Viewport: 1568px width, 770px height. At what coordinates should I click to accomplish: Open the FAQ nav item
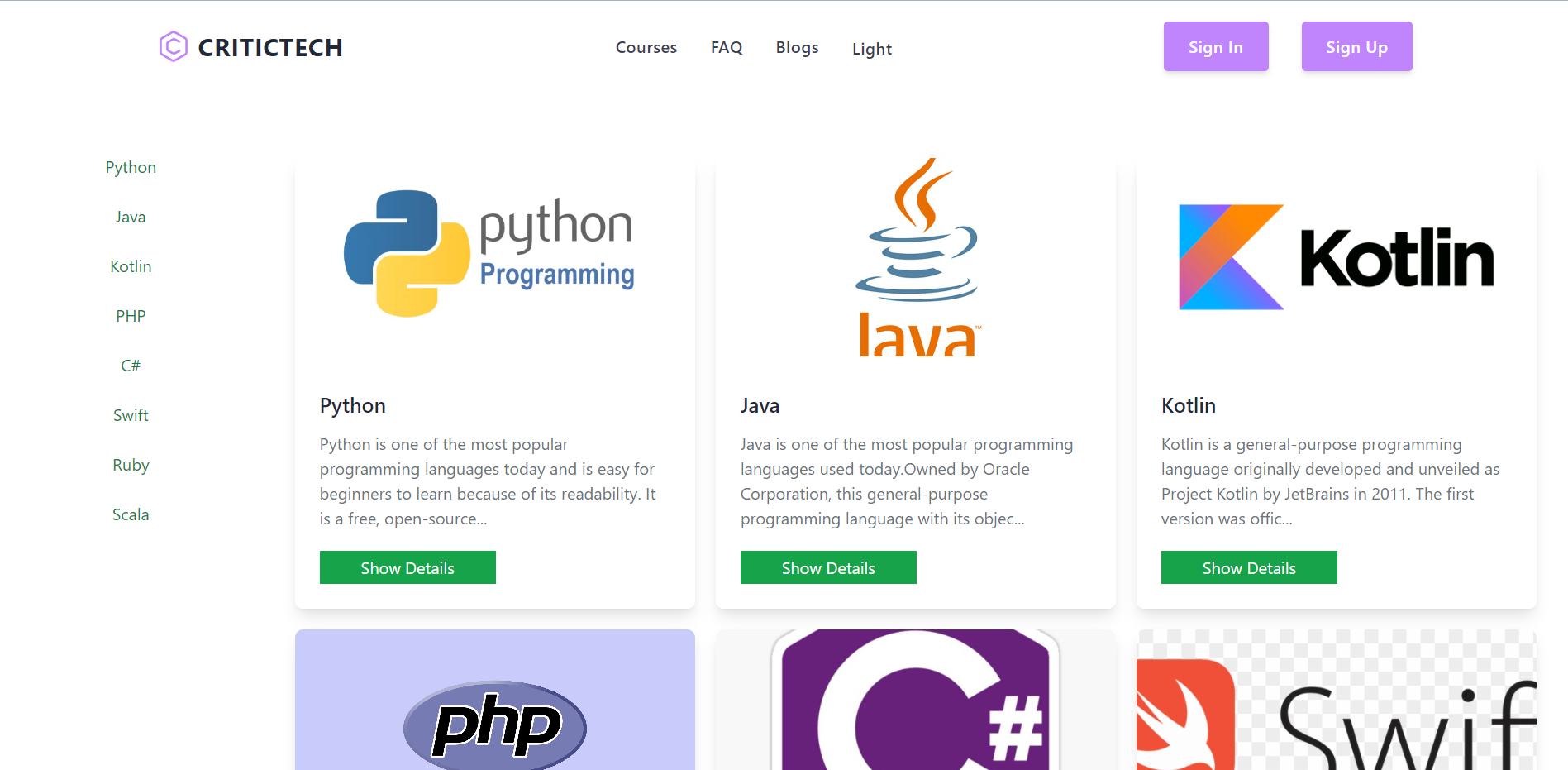click(x=727, y=47)
